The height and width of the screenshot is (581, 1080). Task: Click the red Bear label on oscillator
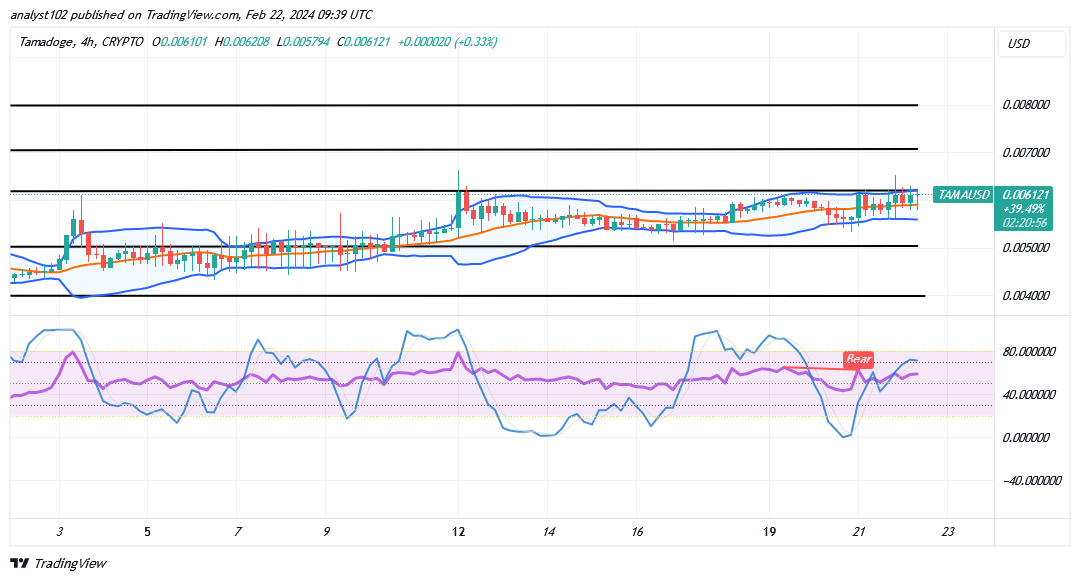coord(858,359)
